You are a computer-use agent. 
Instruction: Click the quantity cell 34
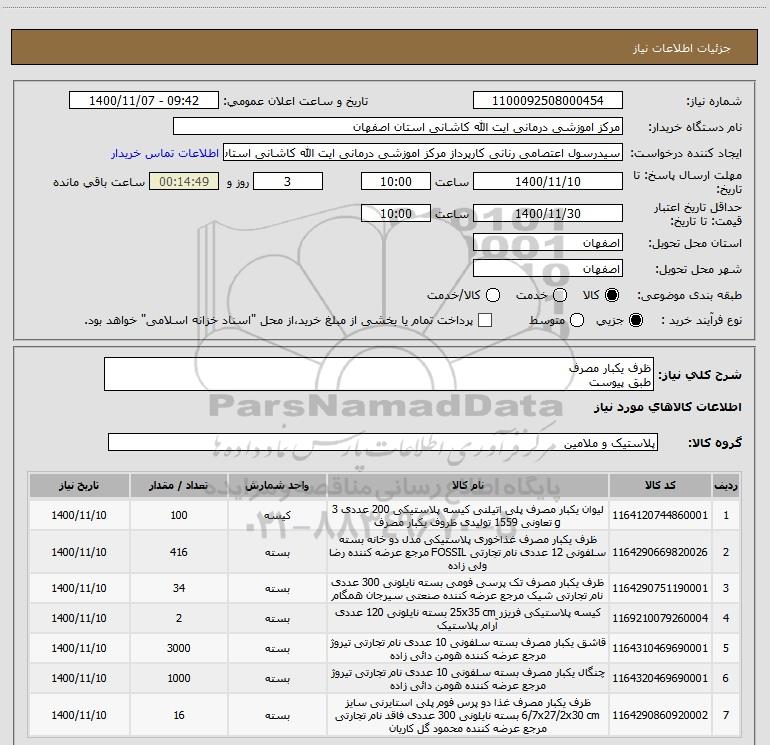pyautogui.click(x=179, y=588)
